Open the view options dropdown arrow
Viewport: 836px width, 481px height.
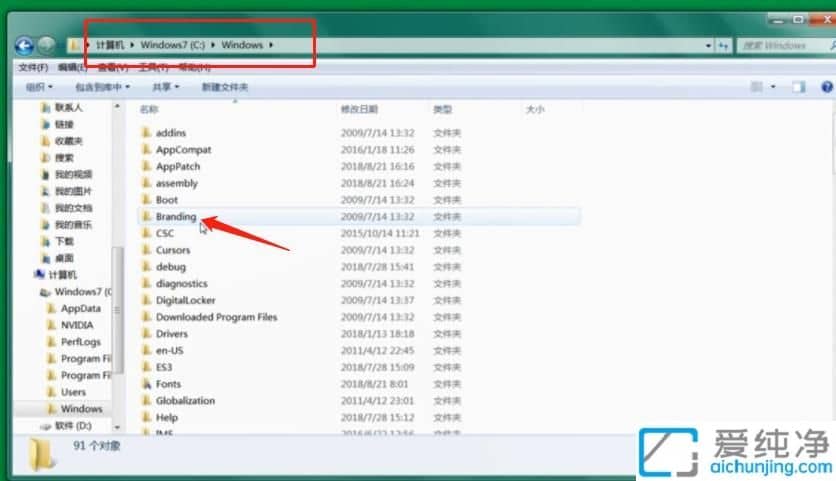pos(773,87)
